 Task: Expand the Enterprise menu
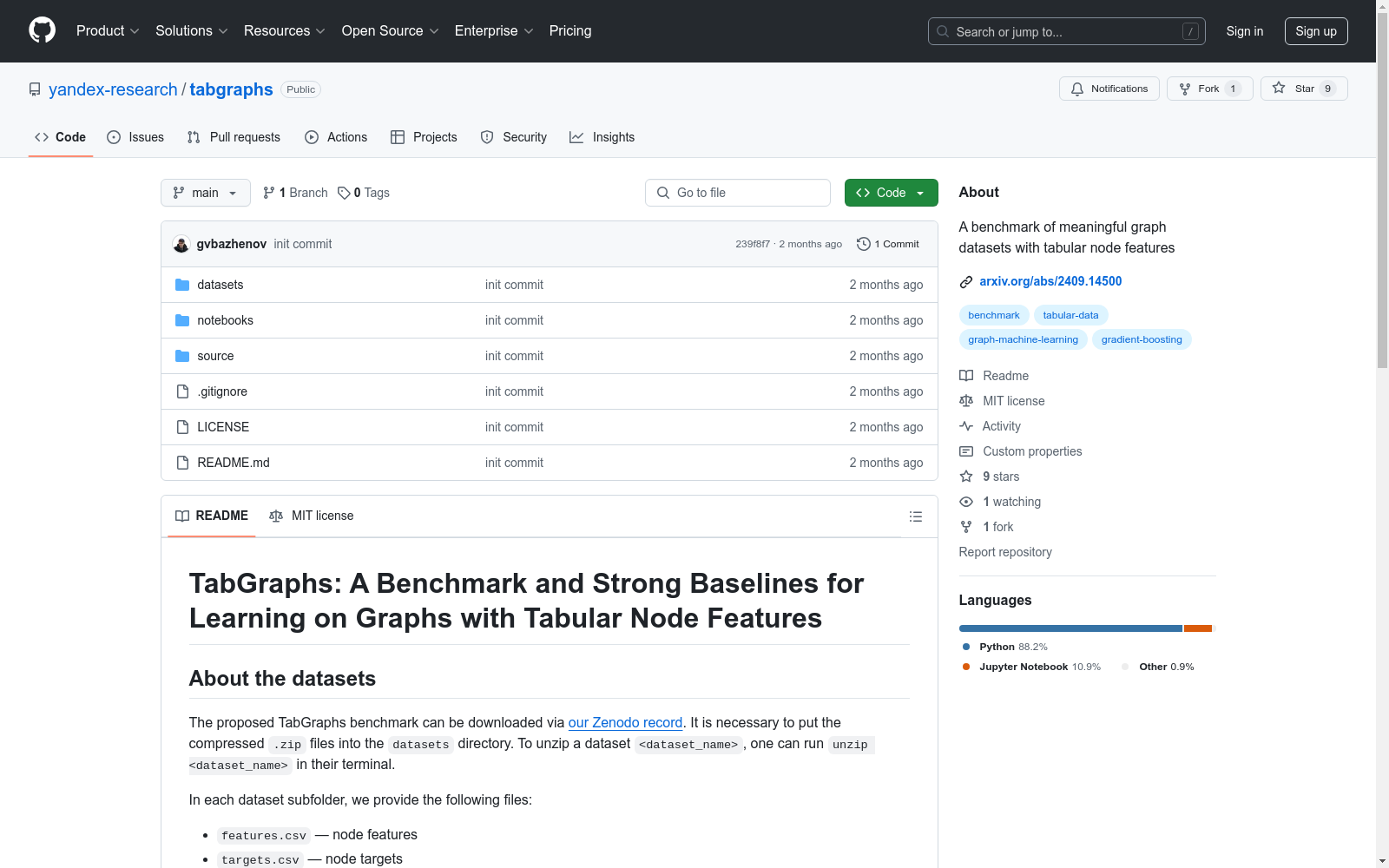[494, 30]
